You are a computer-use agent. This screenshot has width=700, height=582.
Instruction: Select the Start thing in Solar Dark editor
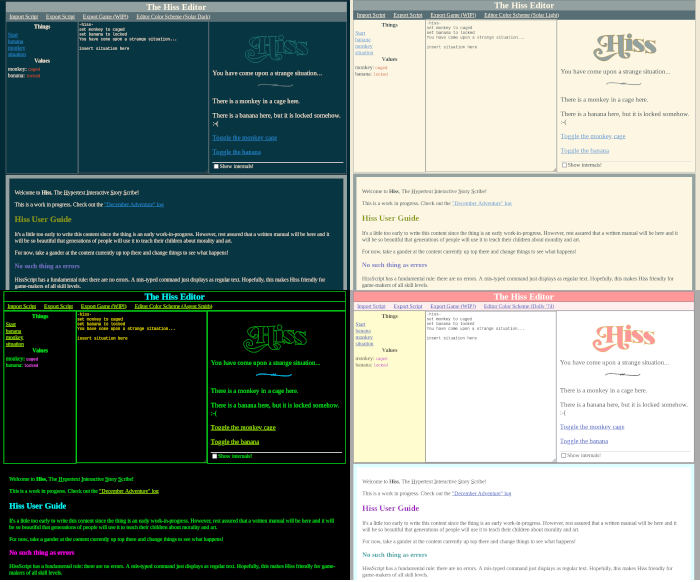pos(12,35)
